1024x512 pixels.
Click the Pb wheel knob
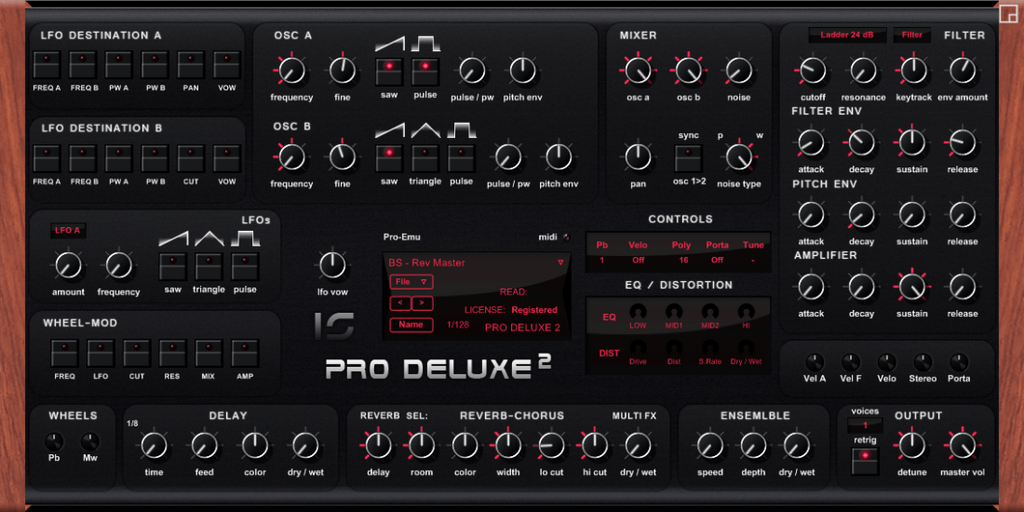coord(54,441)
